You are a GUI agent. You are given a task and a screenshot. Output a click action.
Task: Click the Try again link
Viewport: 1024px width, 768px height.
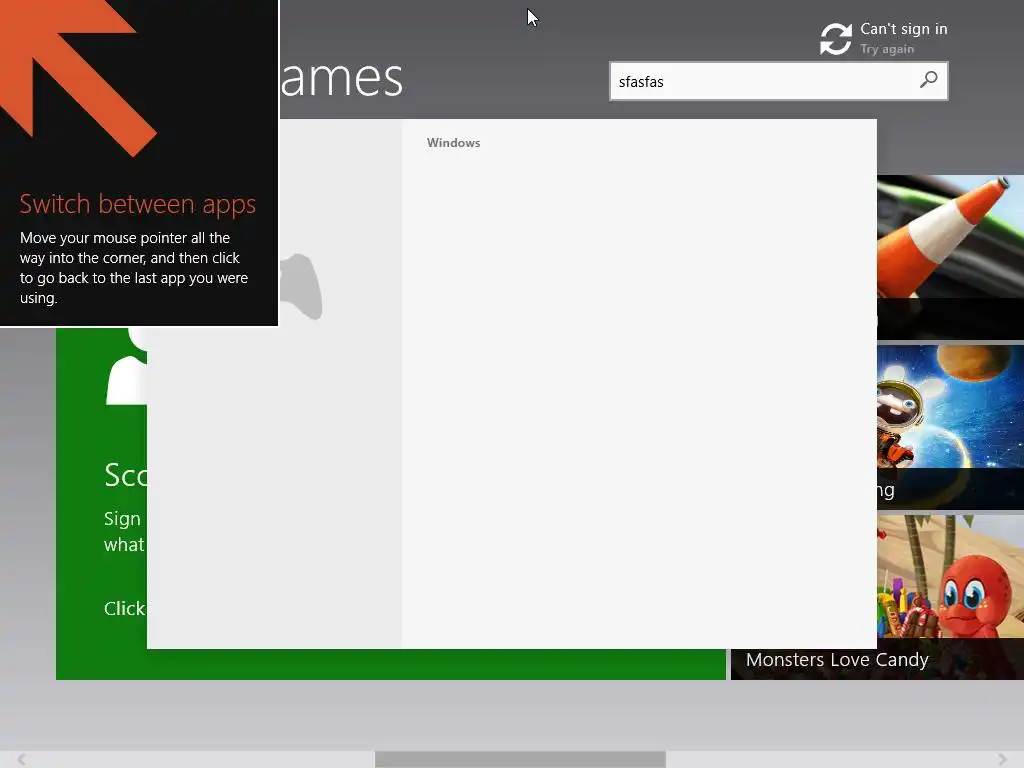pyautogui.click(x=887, y=49)
